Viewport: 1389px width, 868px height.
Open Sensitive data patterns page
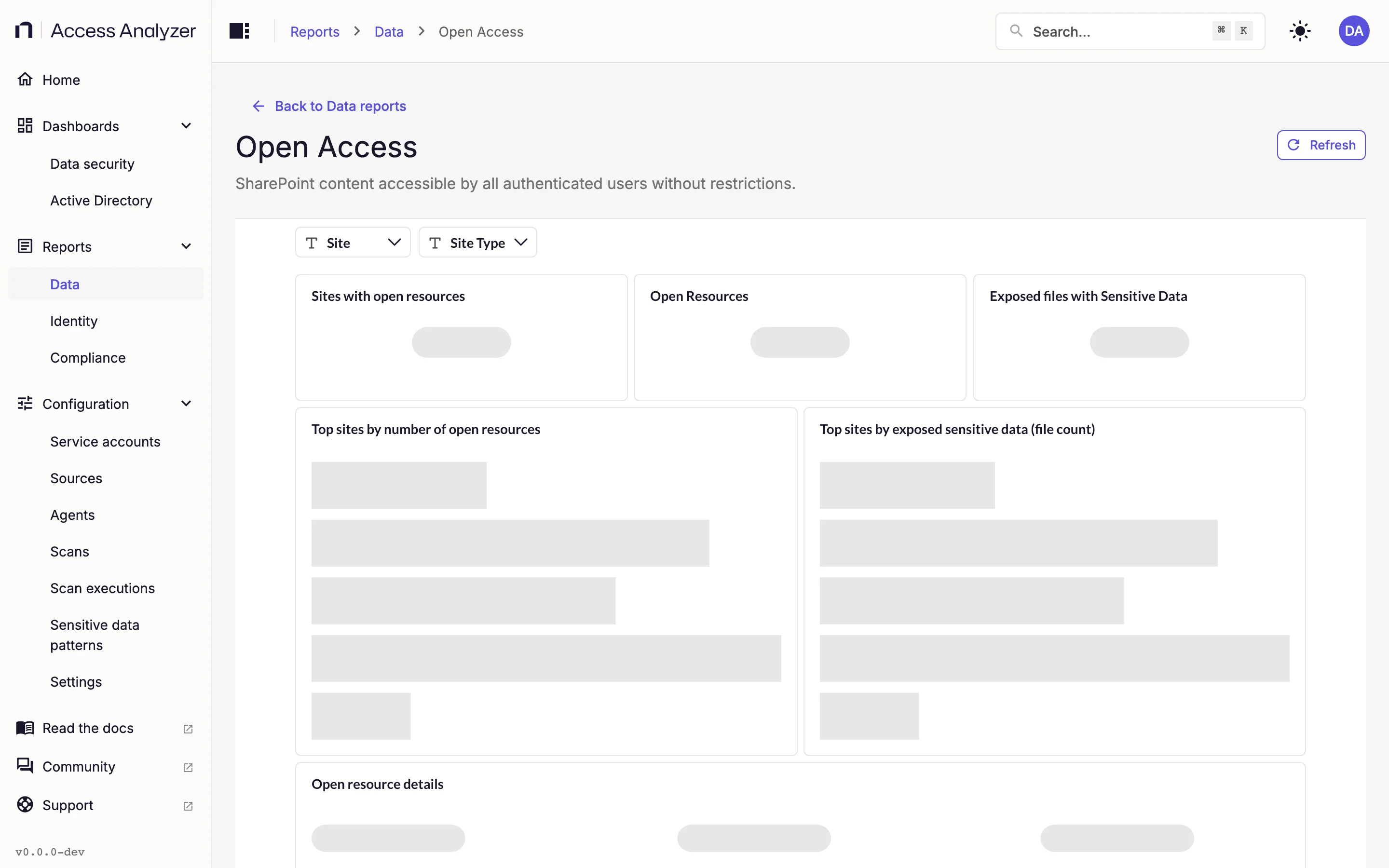coord(106,635)
